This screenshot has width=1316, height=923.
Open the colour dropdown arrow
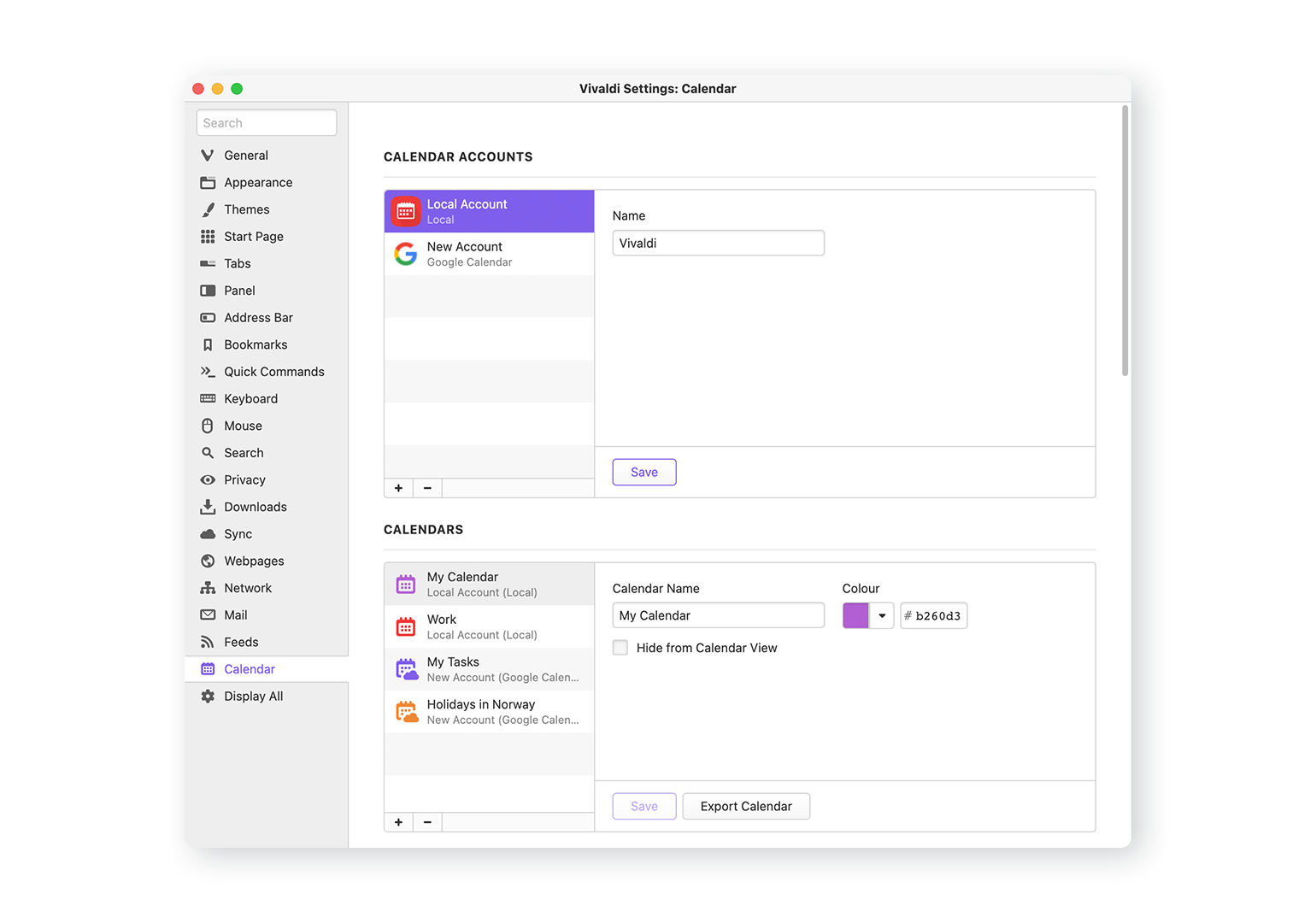[x=882, y=615]
